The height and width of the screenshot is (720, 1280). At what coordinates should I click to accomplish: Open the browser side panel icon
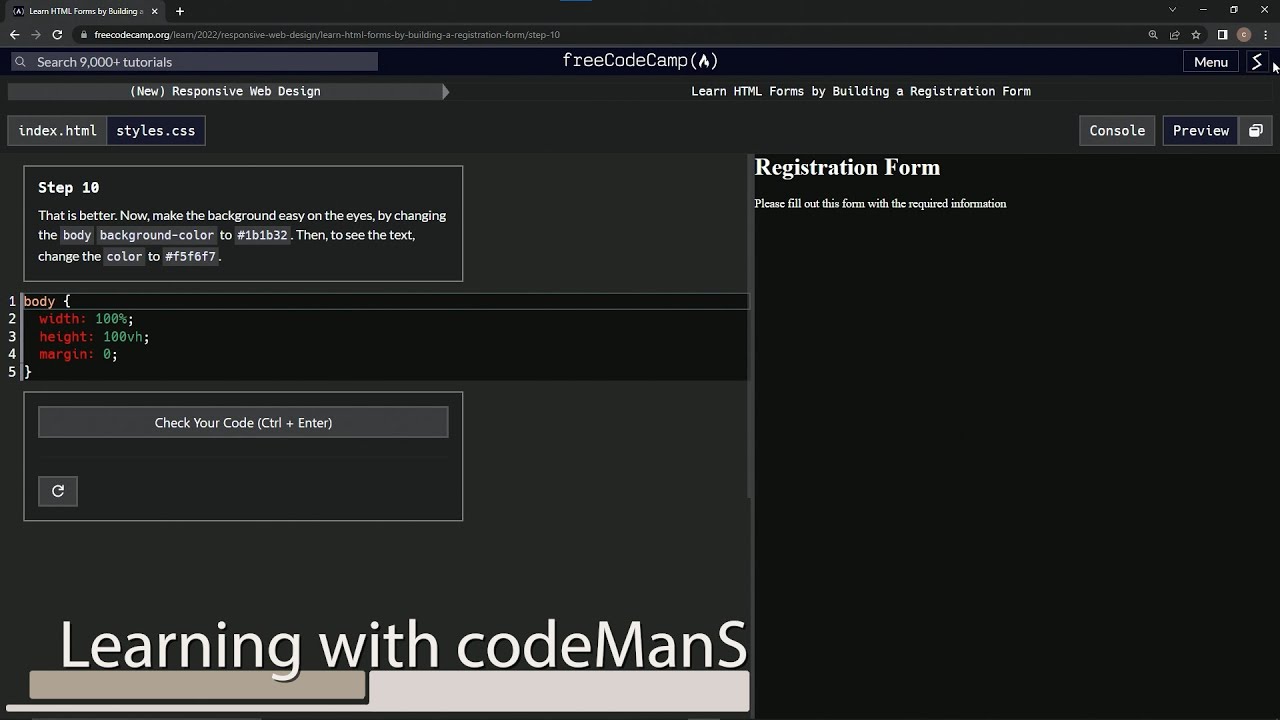1222,34
